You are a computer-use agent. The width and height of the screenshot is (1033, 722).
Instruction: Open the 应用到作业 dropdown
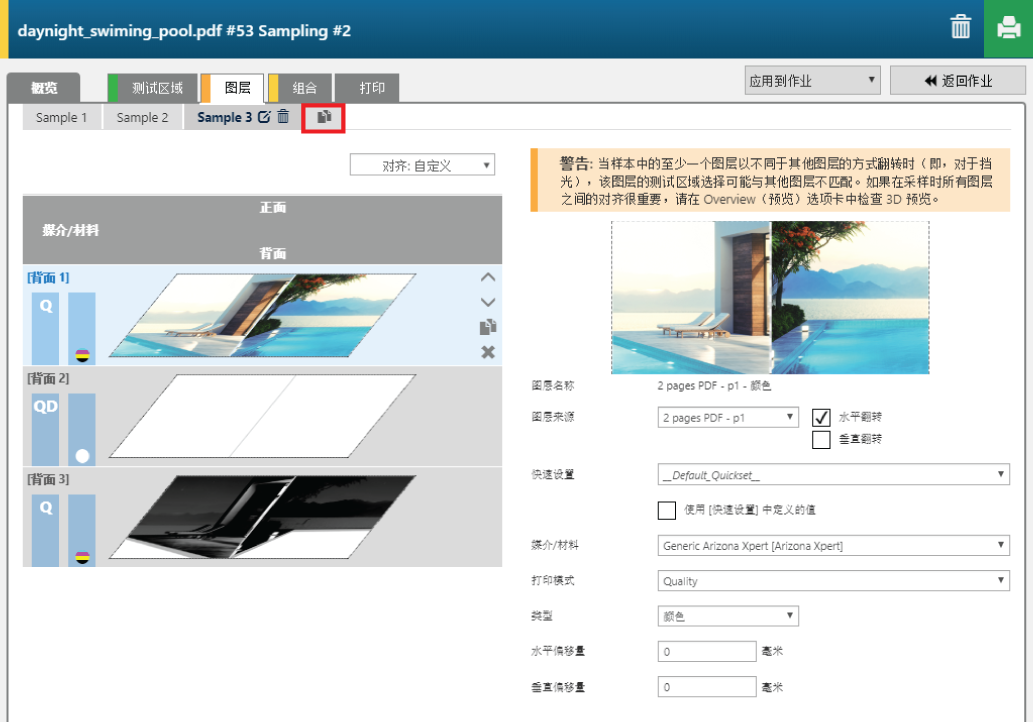coord(812,81)
